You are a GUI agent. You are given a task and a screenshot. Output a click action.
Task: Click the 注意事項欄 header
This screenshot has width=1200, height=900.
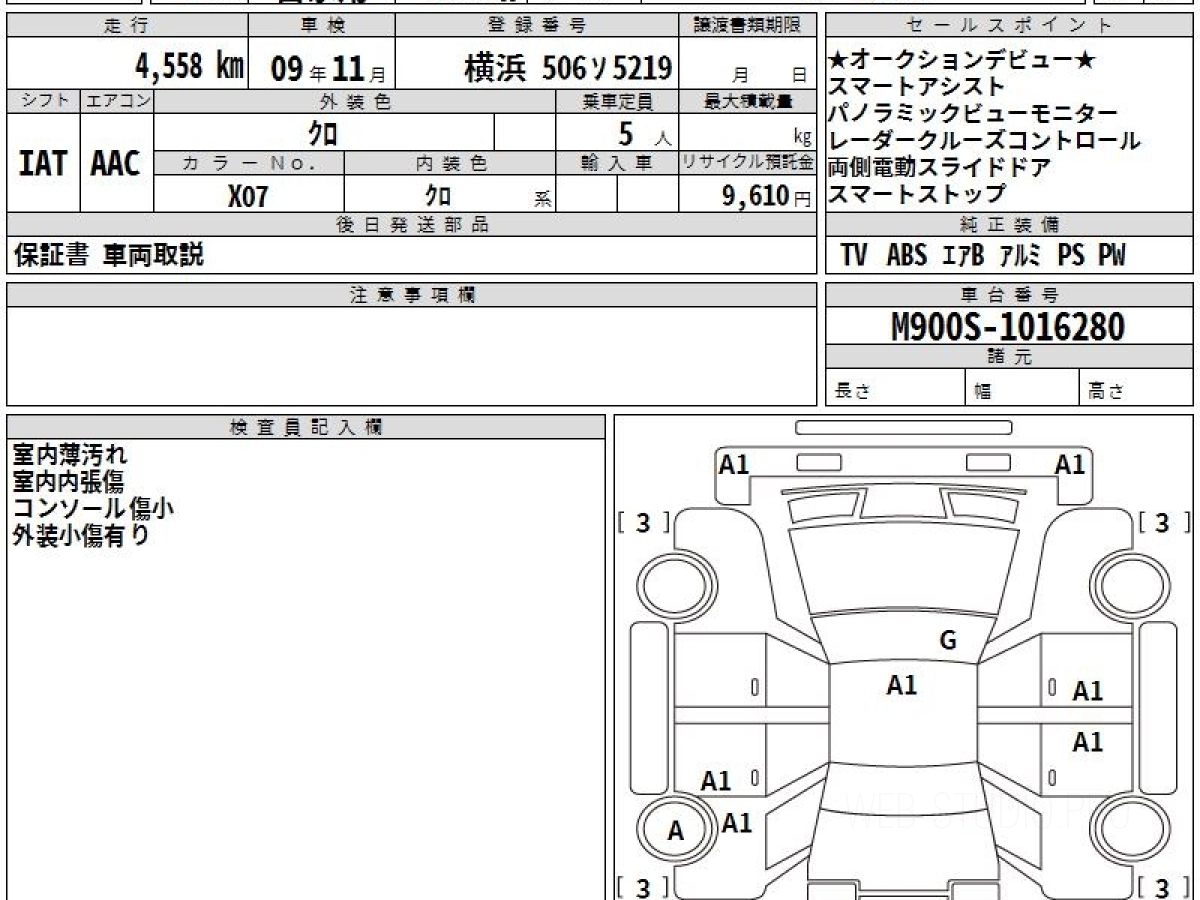411,295
